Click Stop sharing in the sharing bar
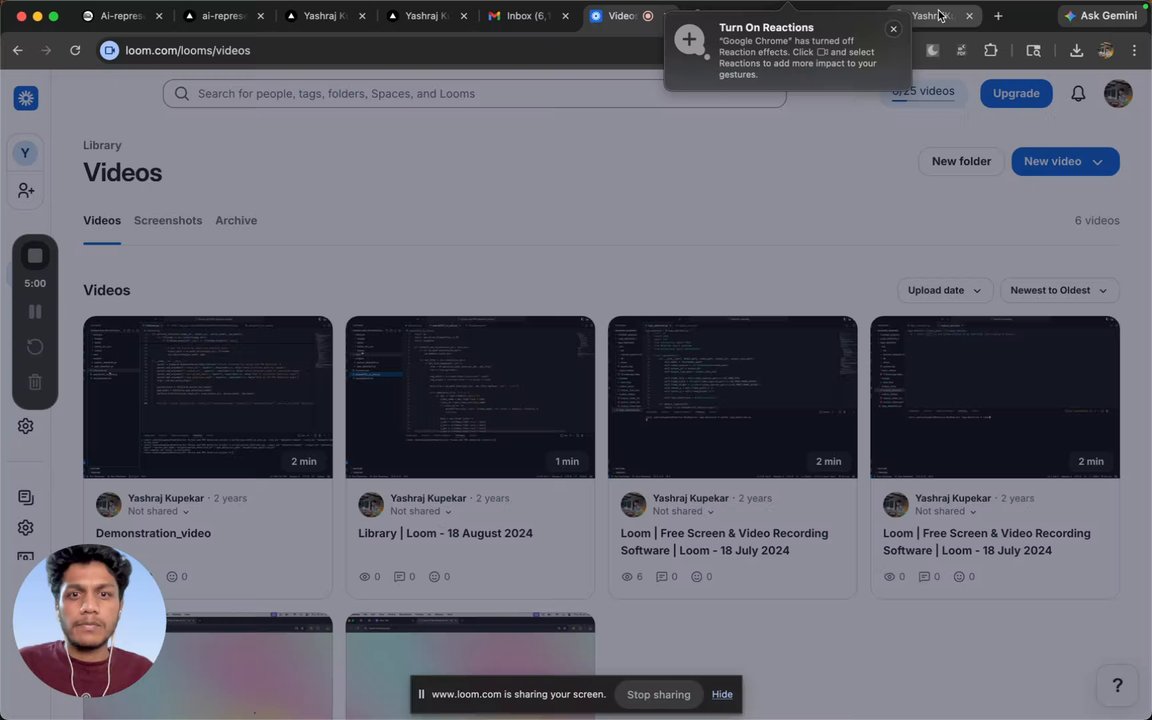 tap(658, 694)
